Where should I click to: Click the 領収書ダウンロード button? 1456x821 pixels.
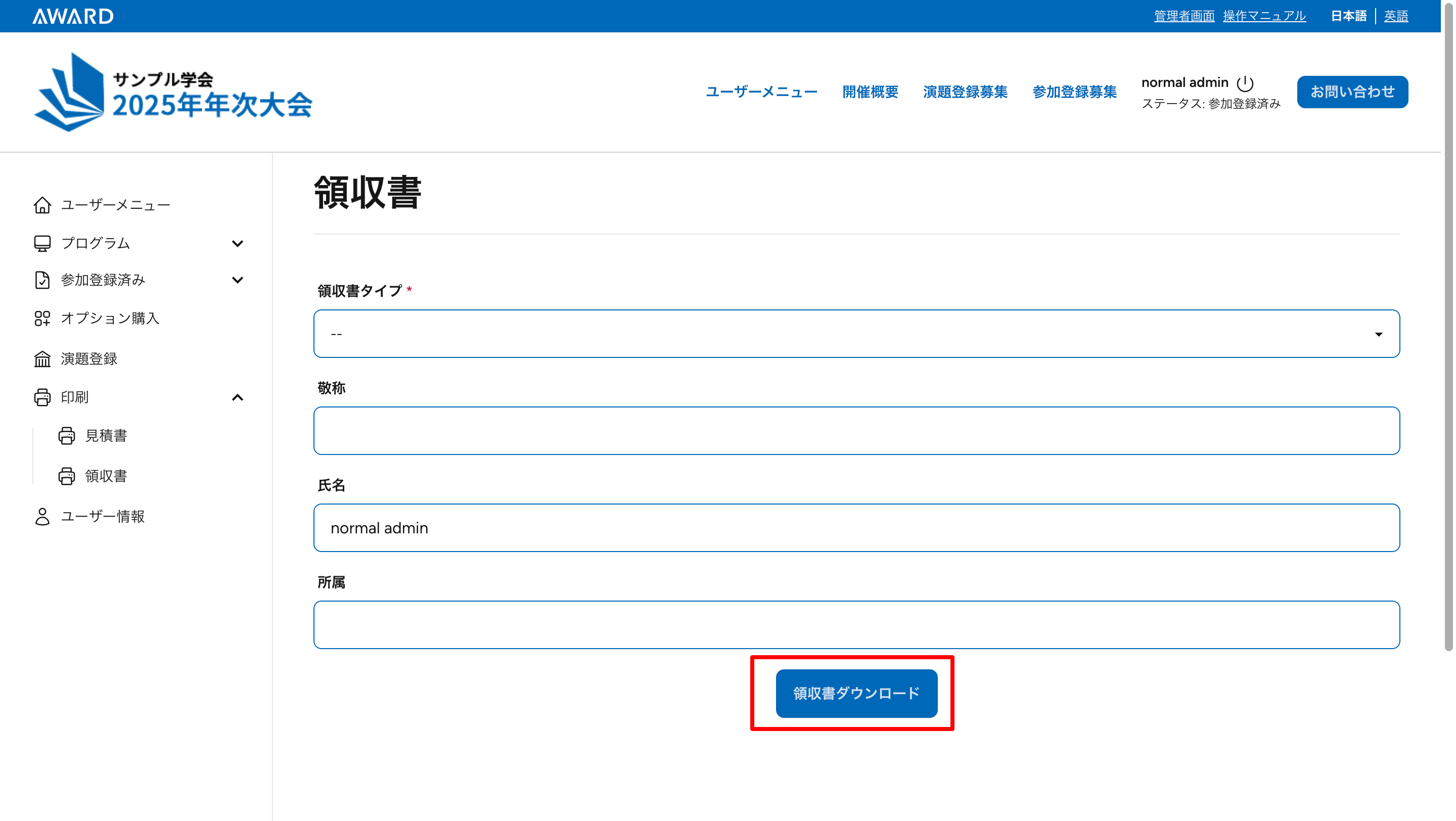pos(856,693)
